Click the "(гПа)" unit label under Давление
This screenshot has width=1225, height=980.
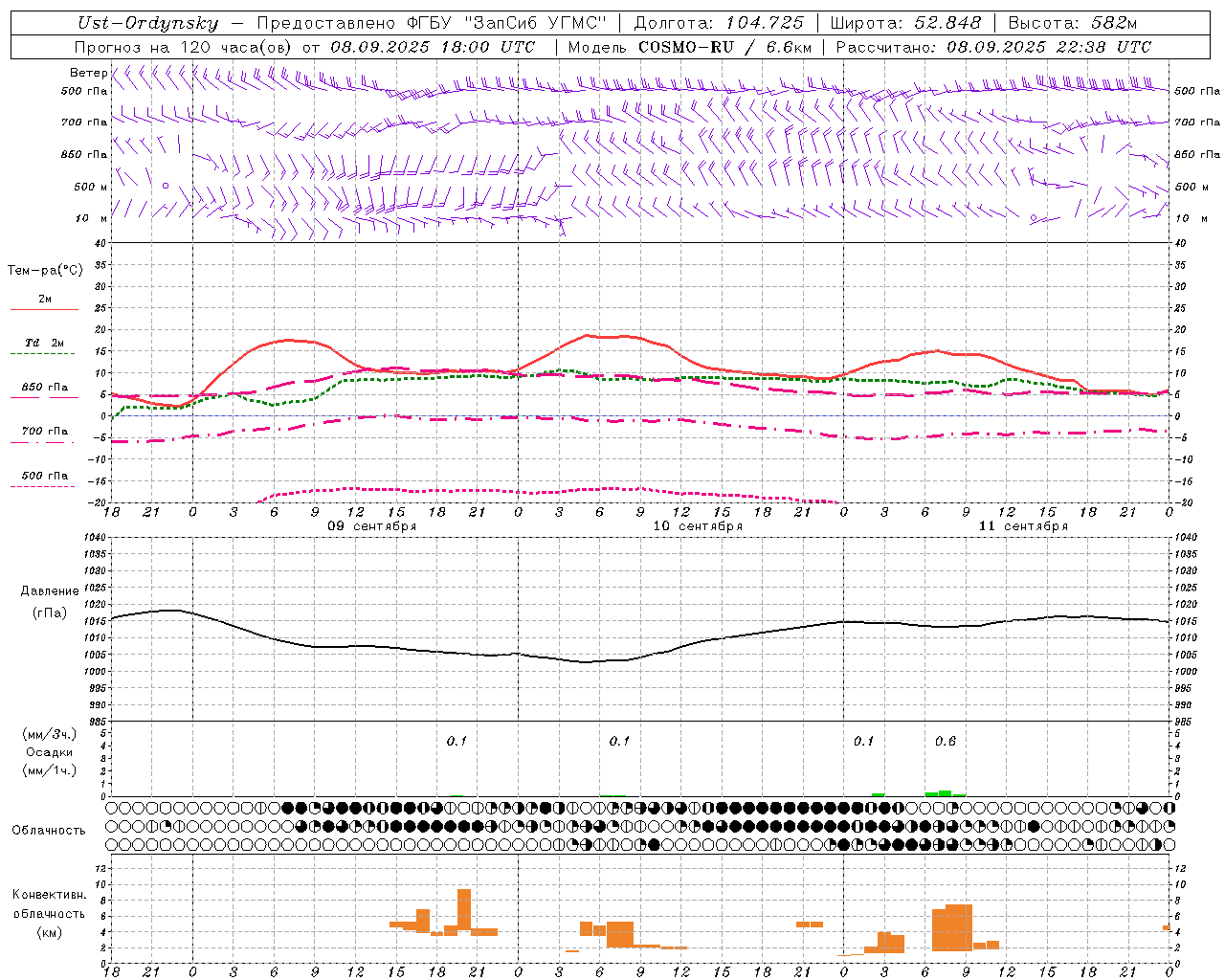(x=50, y=612)
